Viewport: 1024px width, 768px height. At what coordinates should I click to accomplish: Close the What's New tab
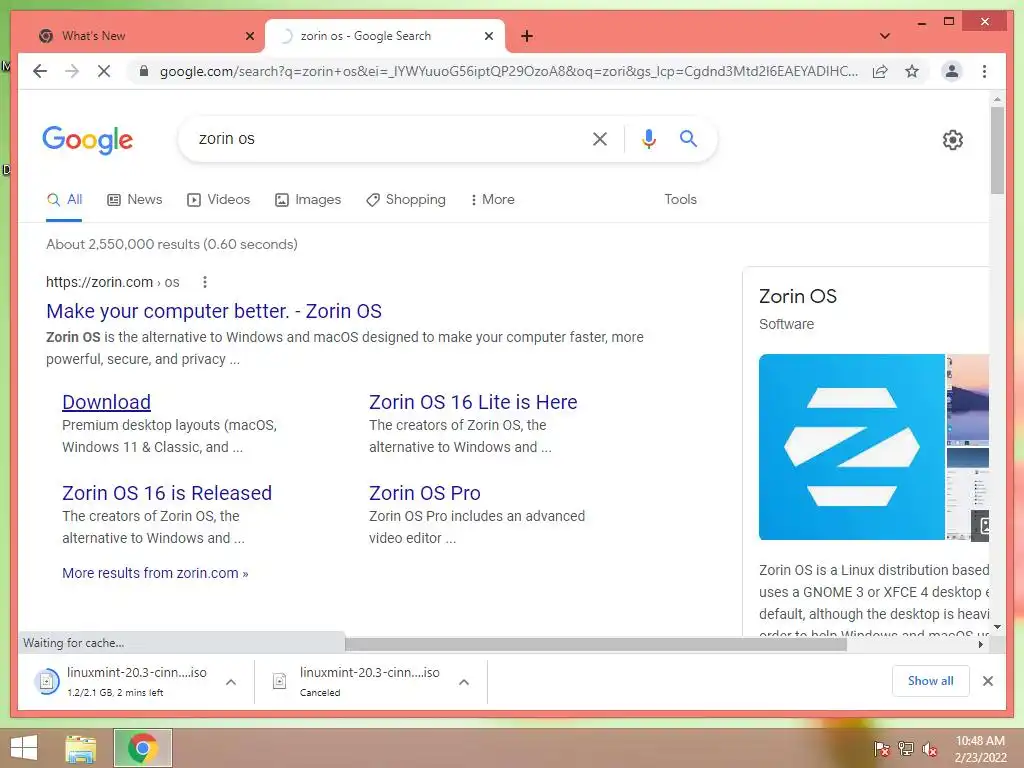(x=249, y=36)
